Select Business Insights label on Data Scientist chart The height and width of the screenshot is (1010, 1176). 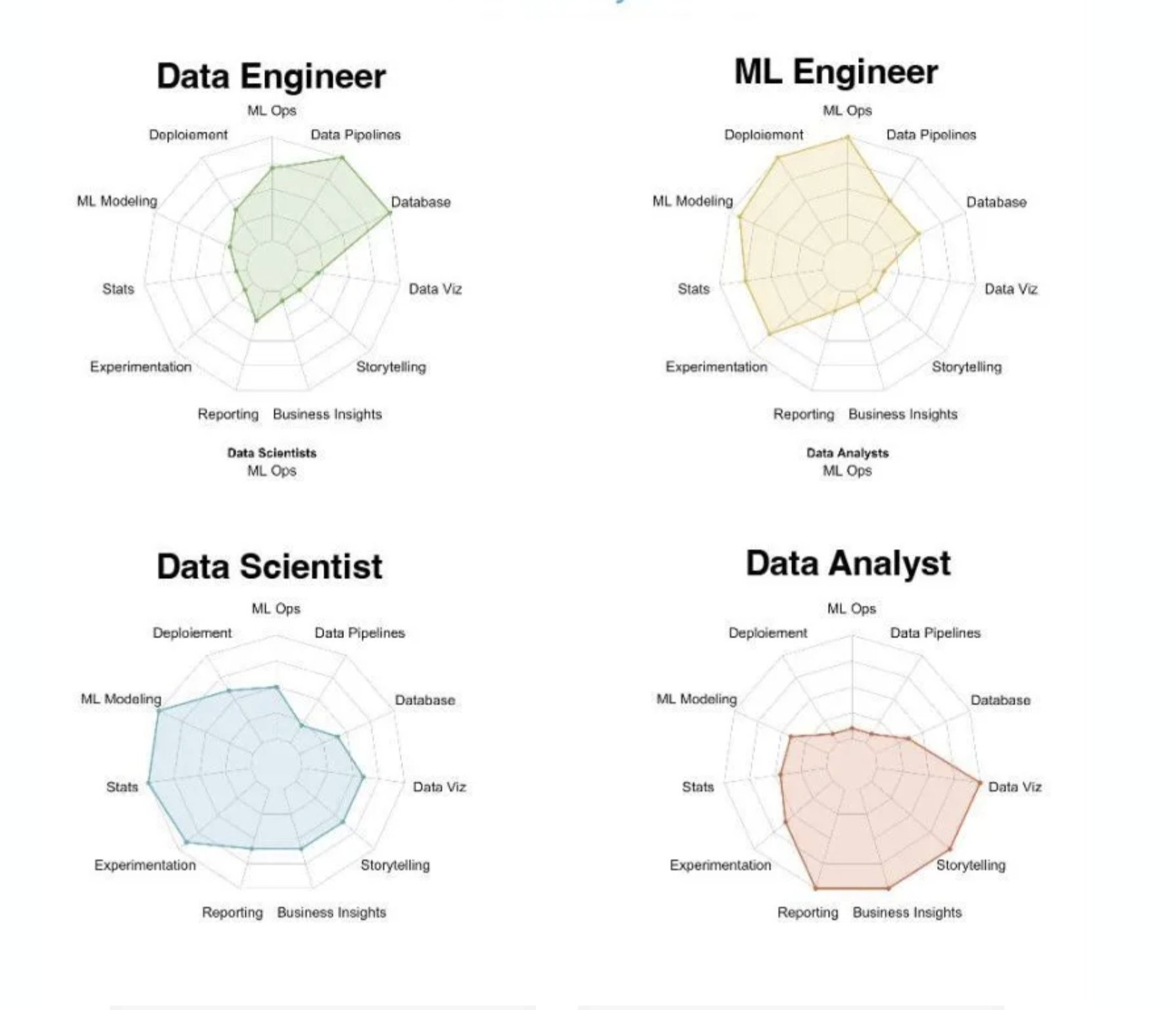tap(331, 913)
